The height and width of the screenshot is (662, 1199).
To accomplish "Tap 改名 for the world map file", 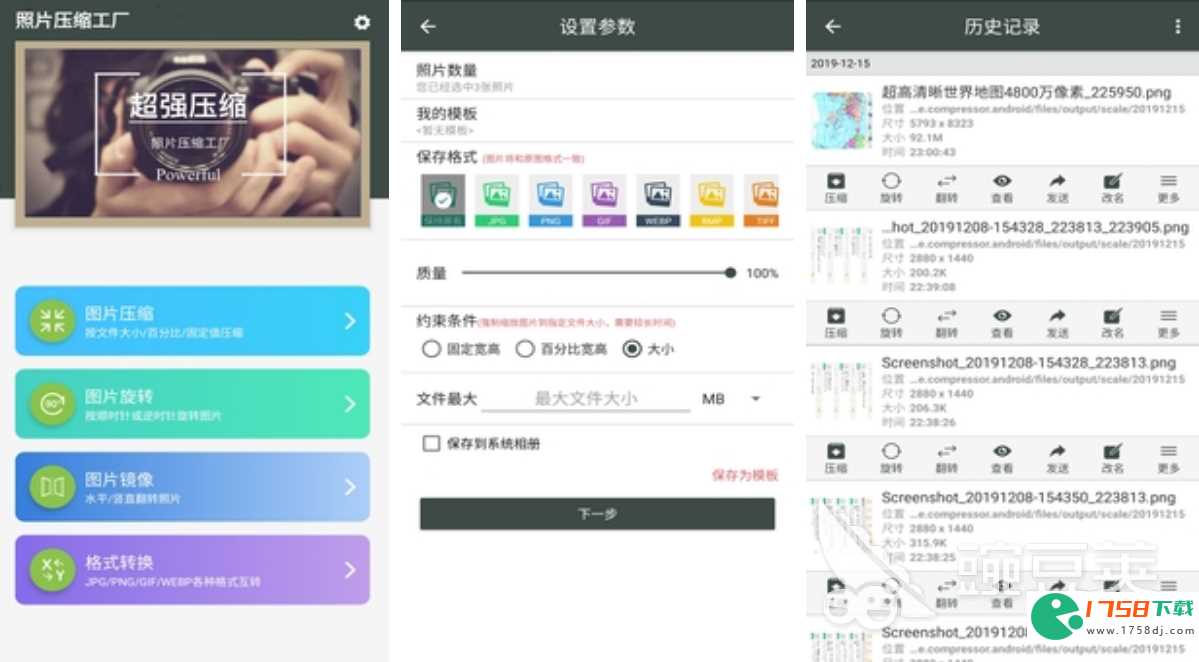I will point(1113,188).
